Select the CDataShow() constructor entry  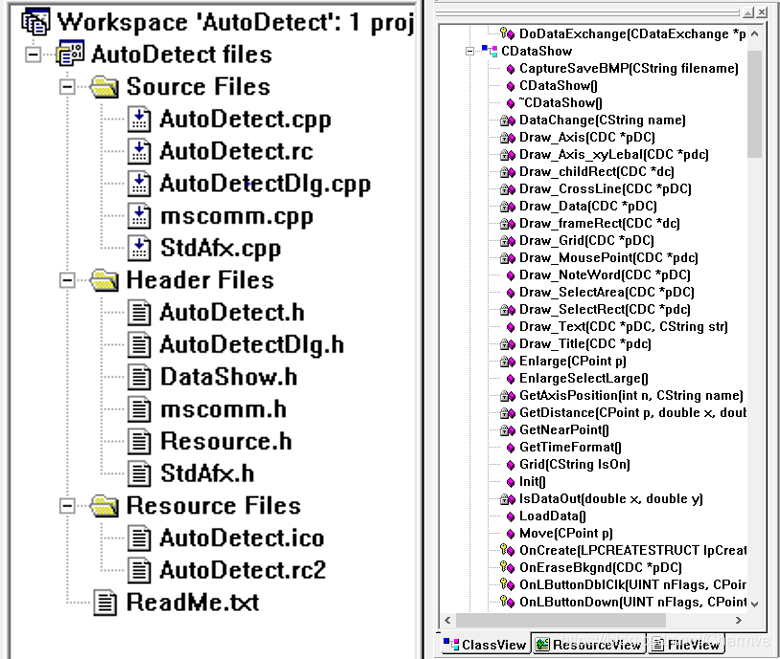[x=558, y=86]
